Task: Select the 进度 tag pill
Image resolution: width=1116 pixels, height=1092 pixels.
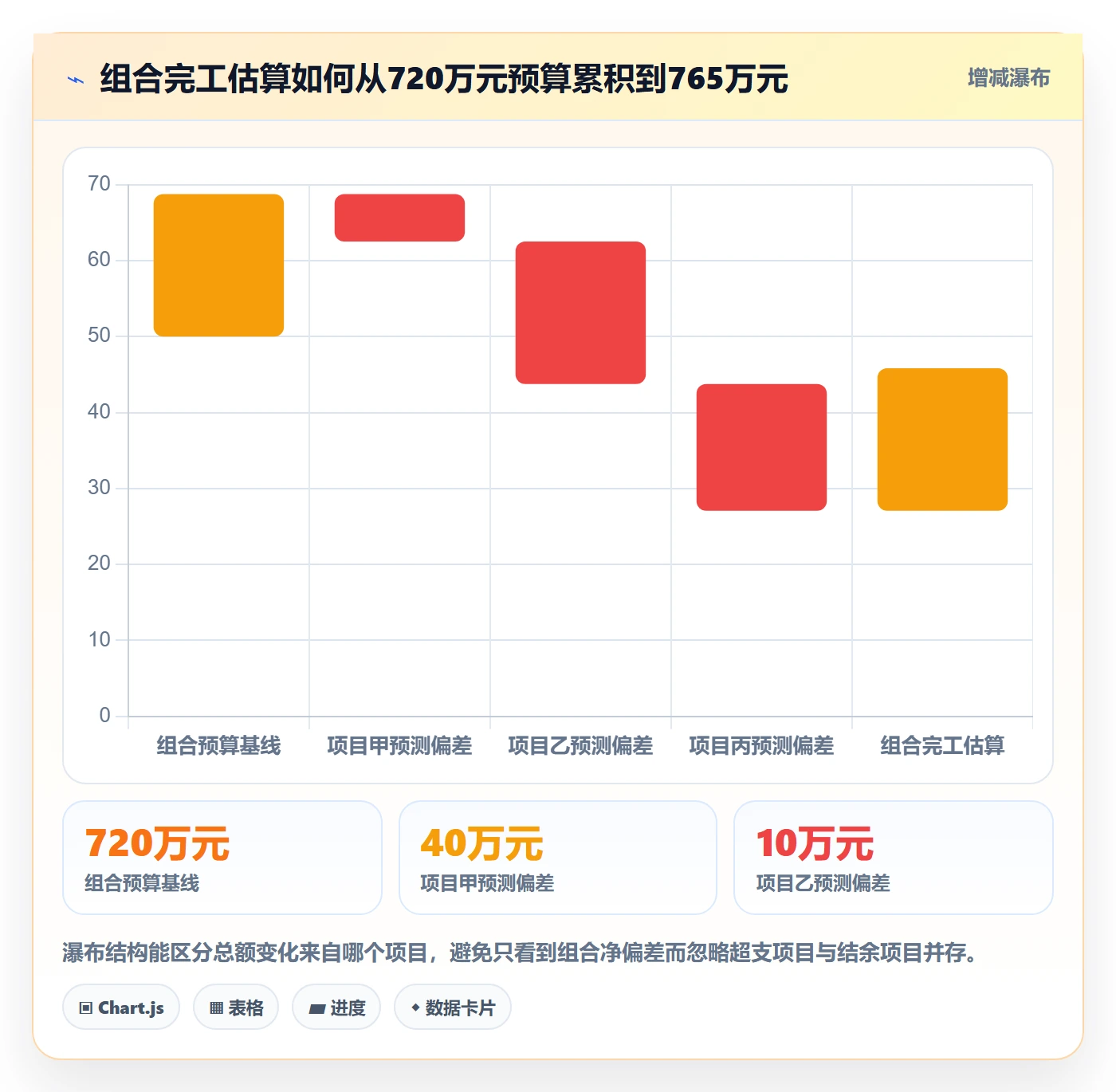Action: pyautogui.click(x=336, y=1008)
